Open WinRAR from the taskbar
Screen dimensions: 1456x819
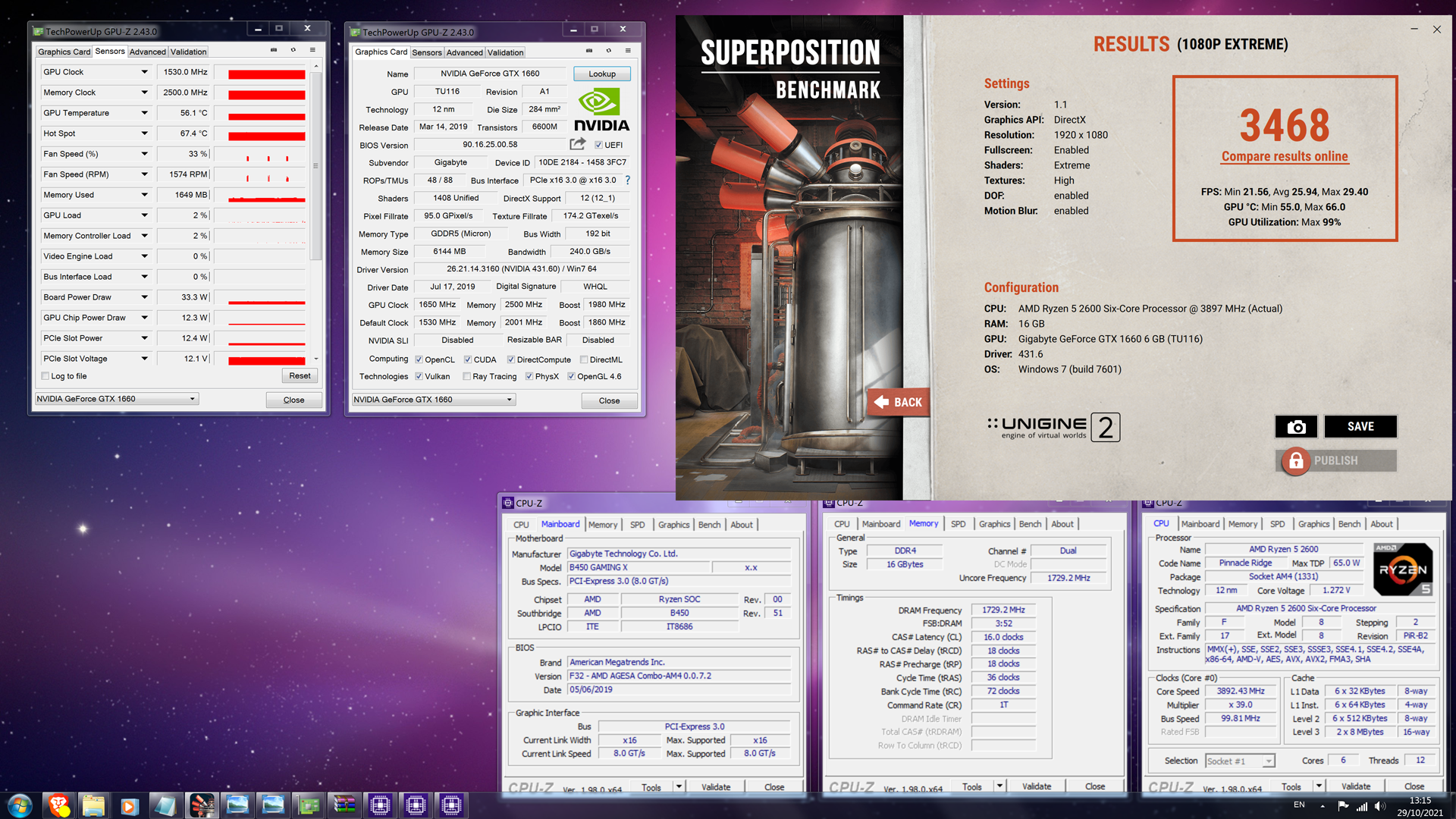click(x=344, y=805)
